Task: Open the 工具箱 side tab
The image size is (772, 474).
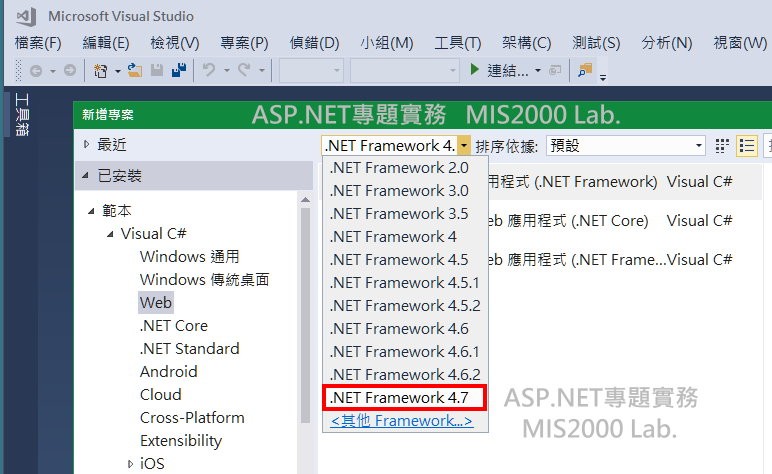Action: click(x=22, y=114)
